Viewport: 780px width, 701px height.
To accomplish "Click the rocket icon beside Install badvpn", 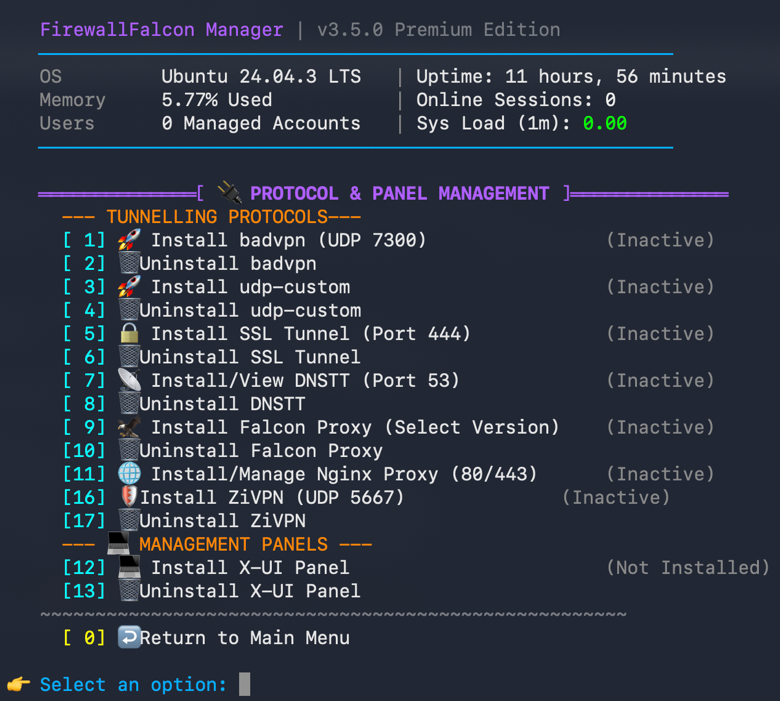I will (x=129, y=240).
